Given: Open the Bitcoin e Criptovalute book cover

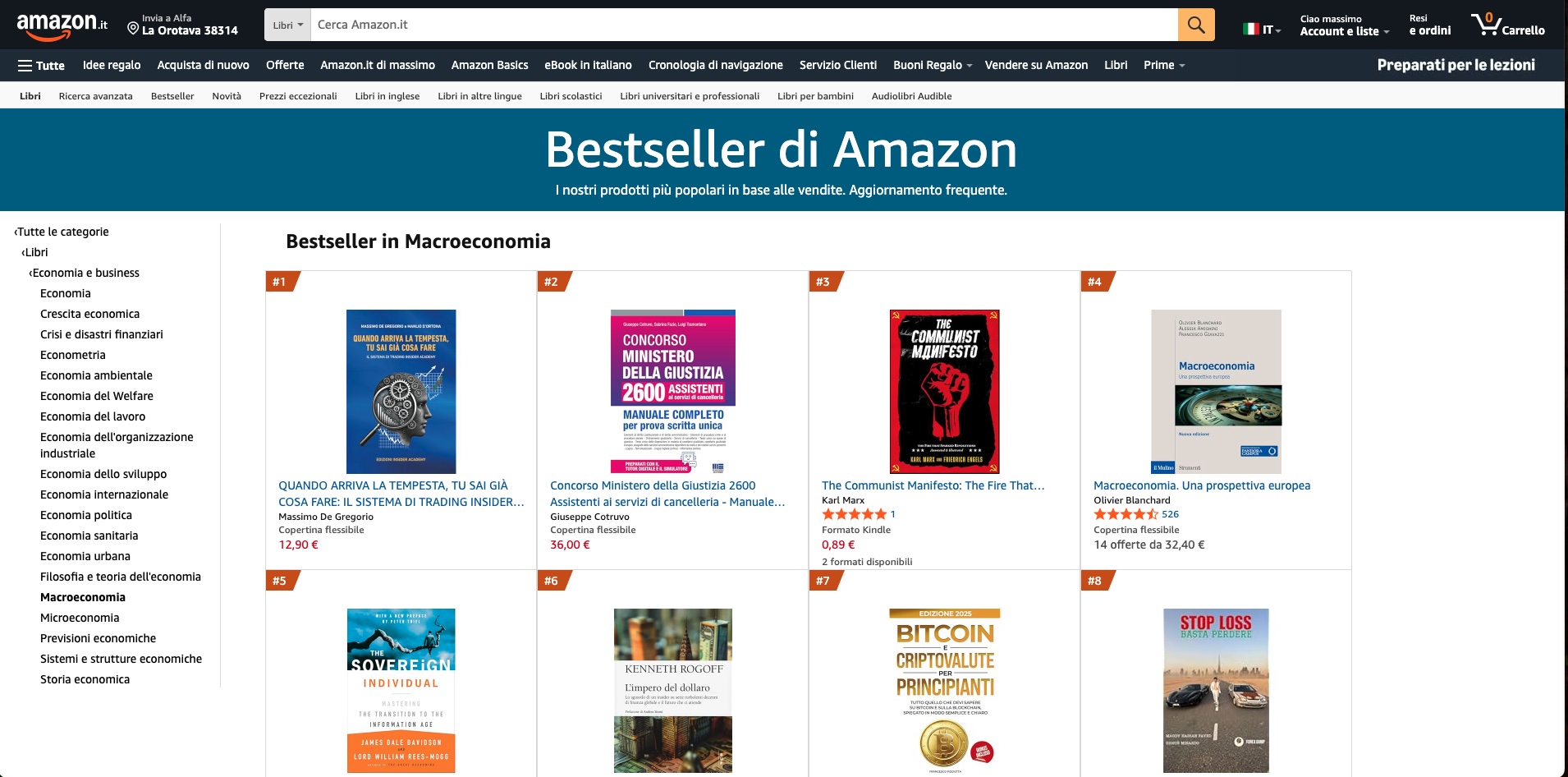Looking at the screenshot, I should [x=945, y=691].
